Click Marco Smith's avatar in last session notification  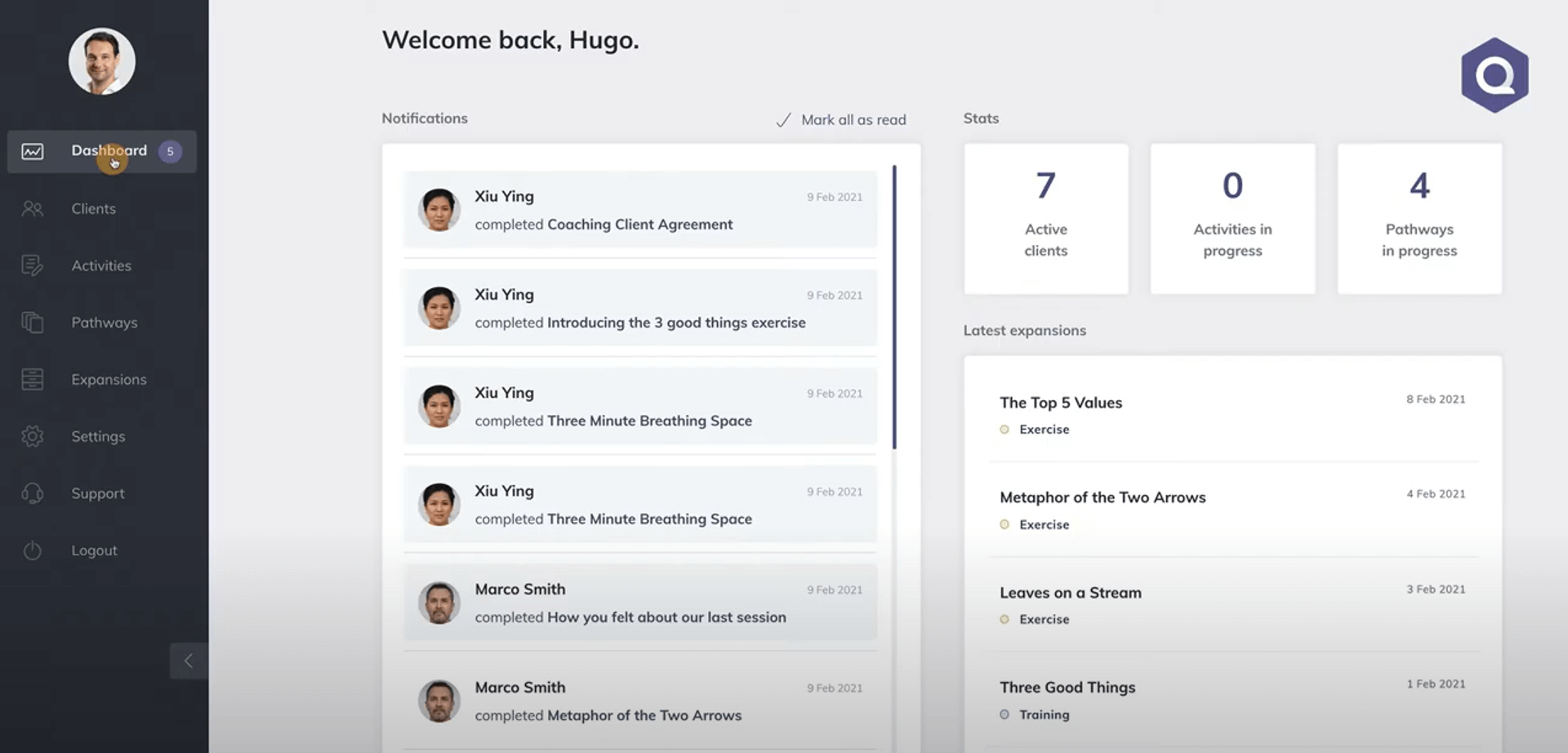(x=439, y=603)
